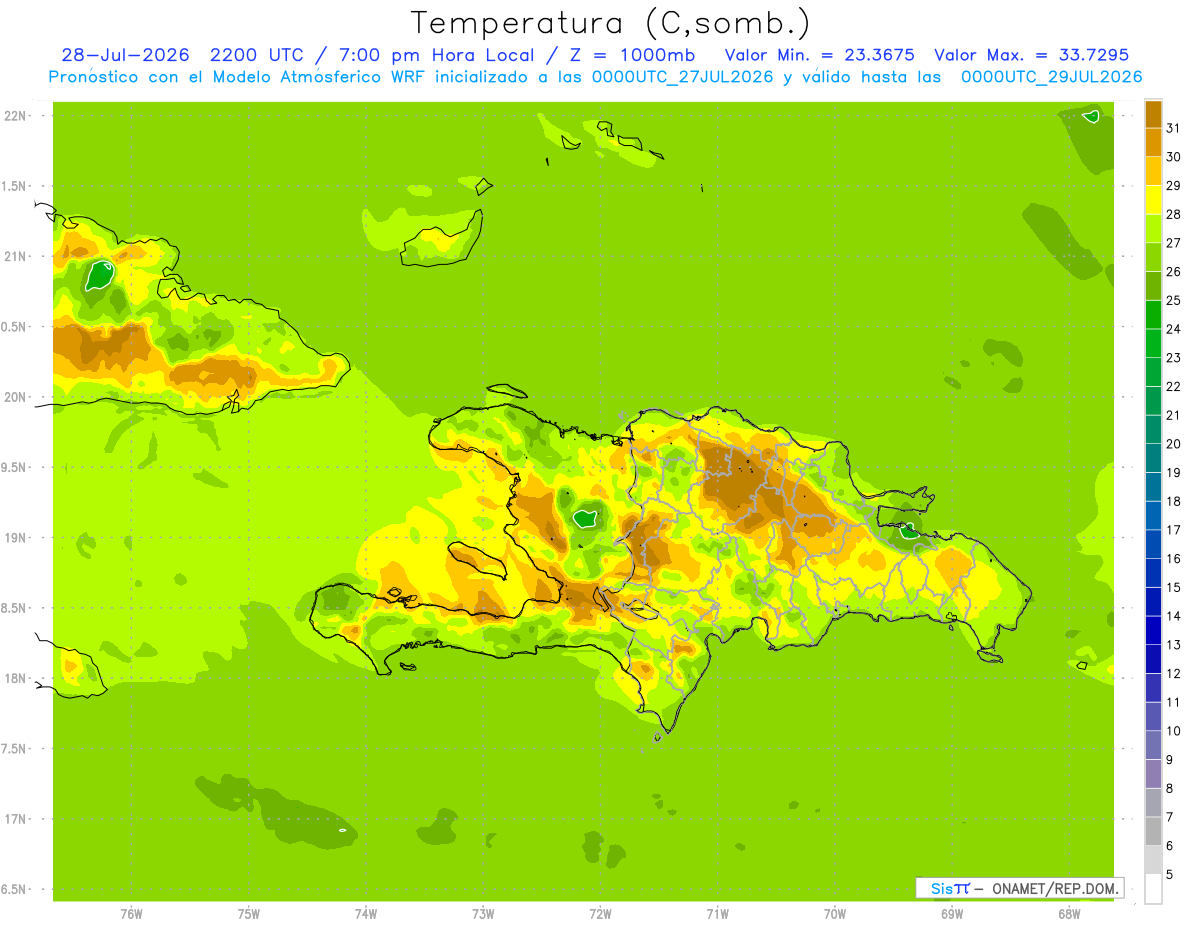Click the yellow swatch between 28 and 29
Image resolution: width=1200 pixels, height=927 pixels.
[1153, 200]
